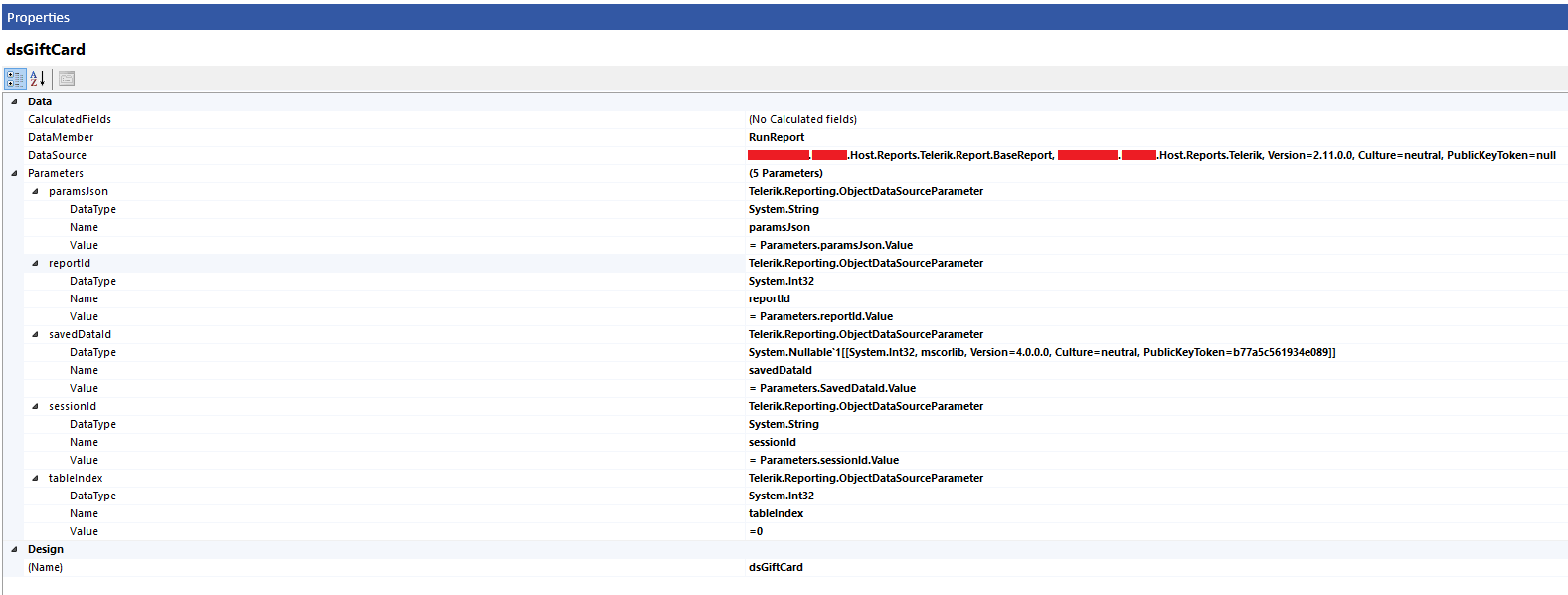Click '= Parameters.reportId.Value' expression
This screenshot has width=1568, height=595.
point(820,316)
